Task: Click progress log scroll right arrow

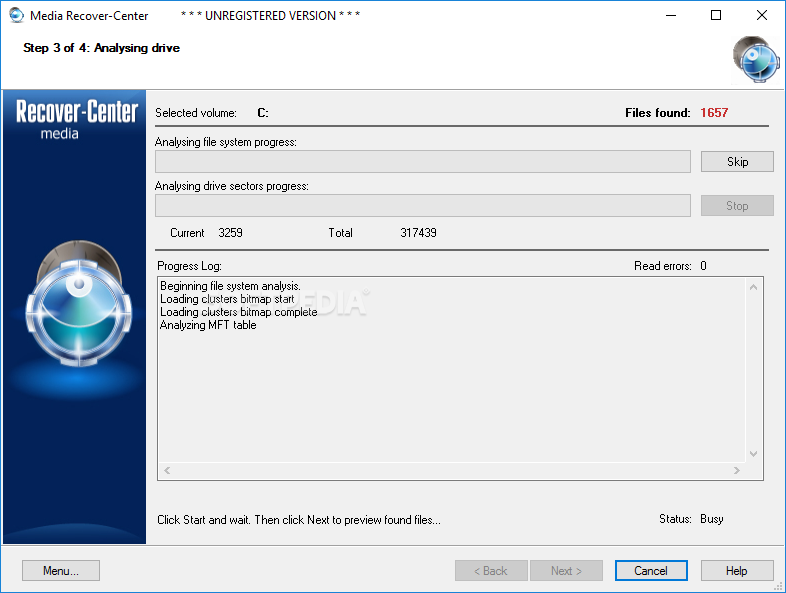Action: [736, 470]
